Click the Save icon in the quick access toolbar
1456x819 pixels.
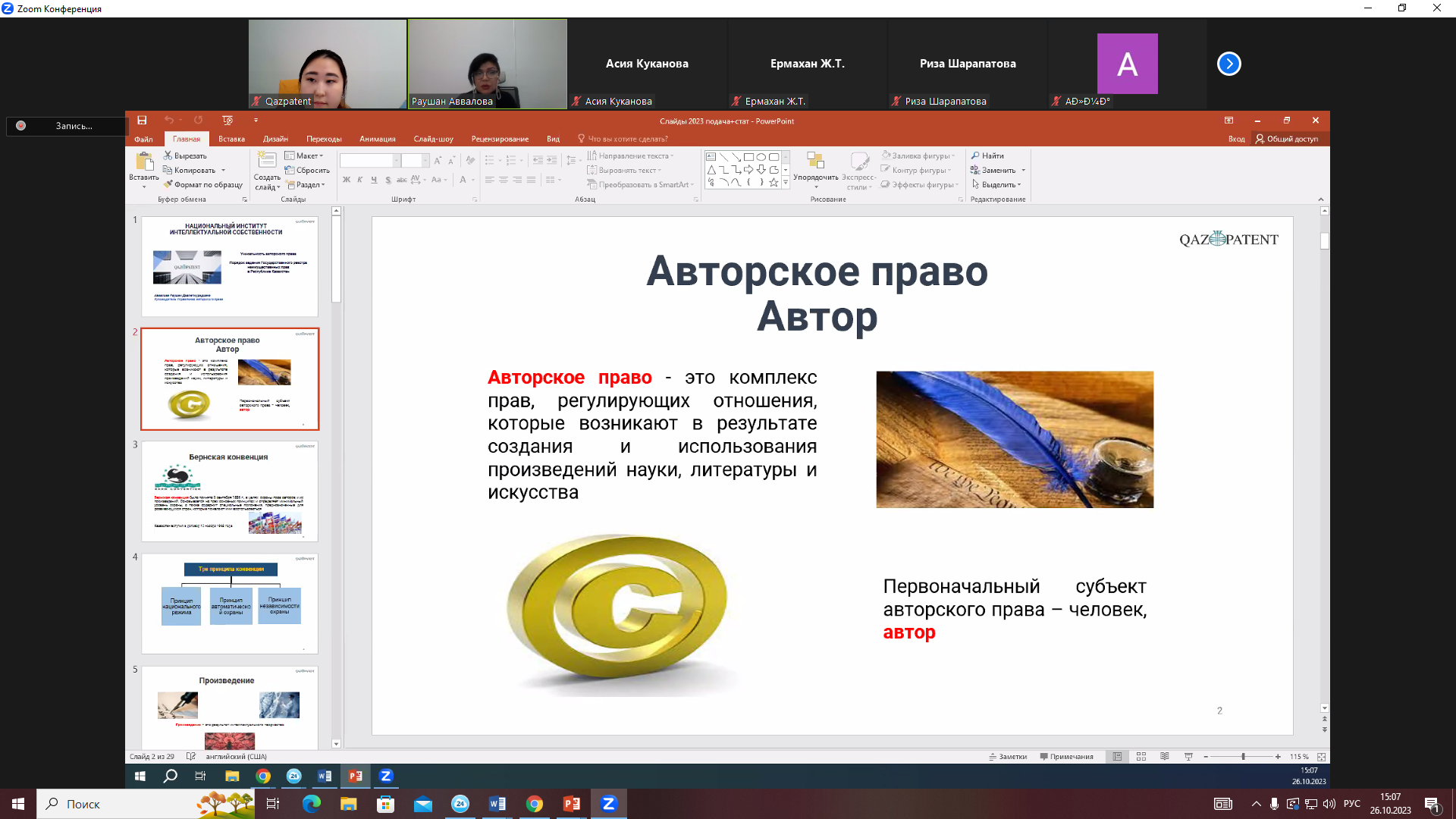[142, 121]
